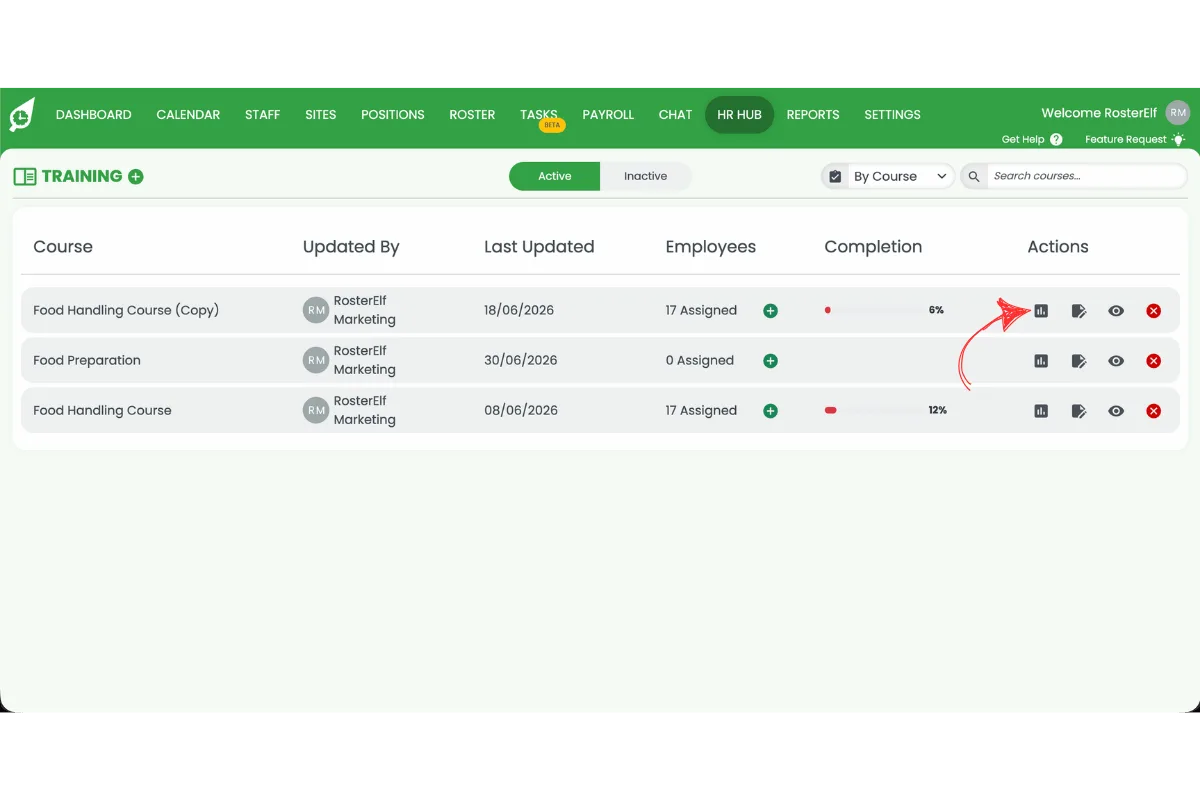Switch to Active courses

point(555,176)
